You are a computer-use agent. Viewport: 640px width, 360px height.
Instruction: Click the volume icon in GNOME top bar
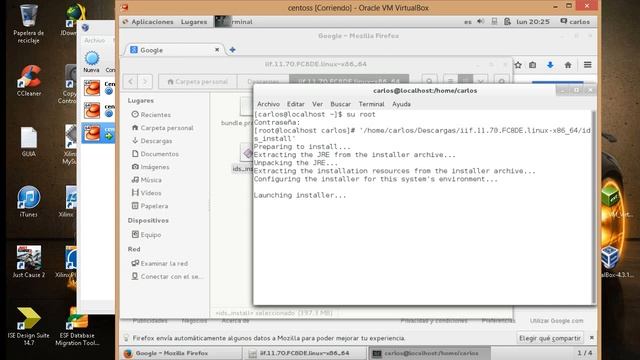coord(481,21)
